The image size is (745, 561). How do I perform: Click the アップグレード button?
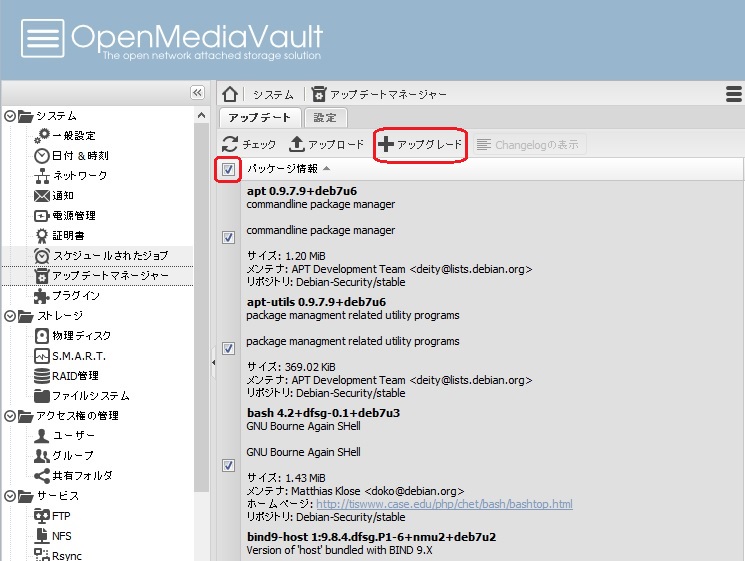click(x=420, y=144)
